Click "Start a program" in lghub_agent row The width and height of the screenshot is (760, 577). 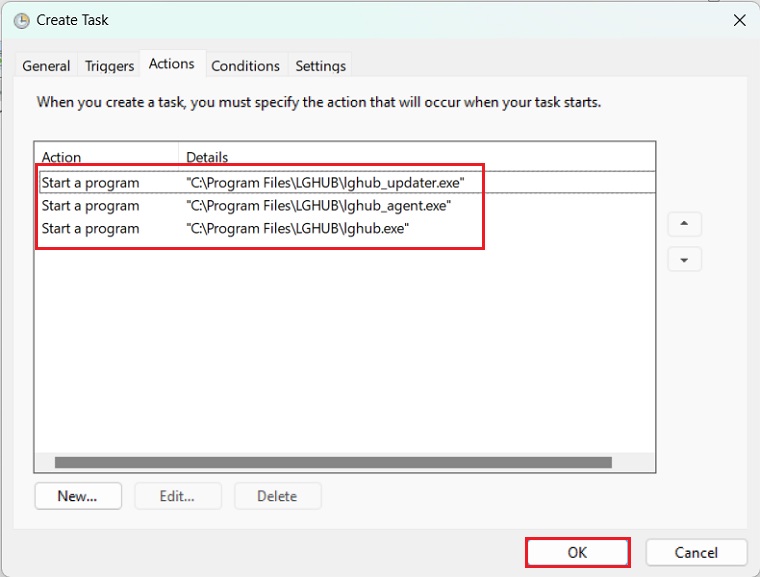[x=90, y=206]
